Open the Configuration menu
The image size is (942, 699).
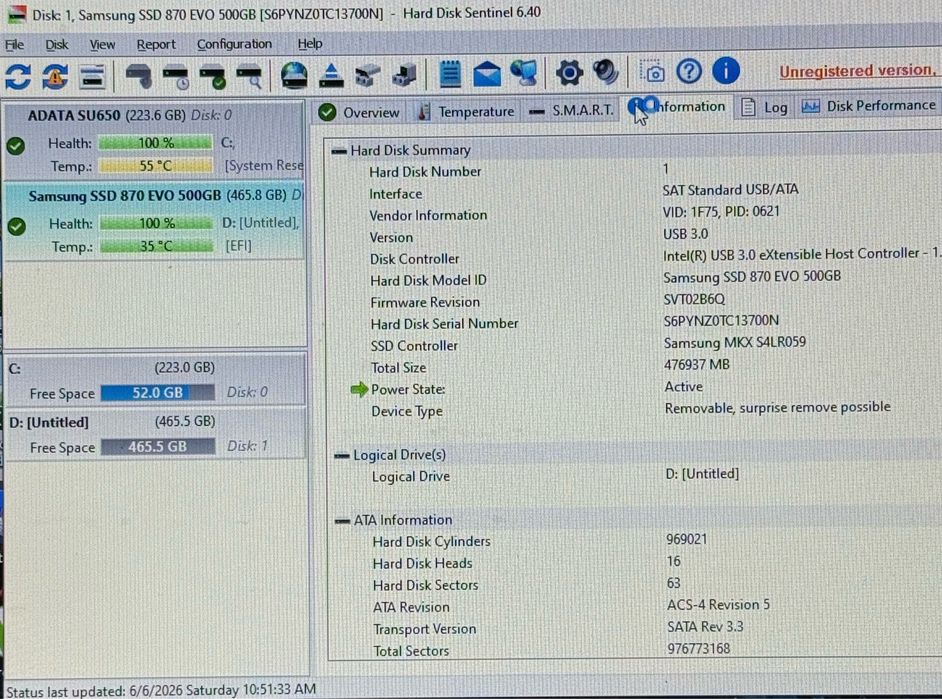[x=234, y=44]
